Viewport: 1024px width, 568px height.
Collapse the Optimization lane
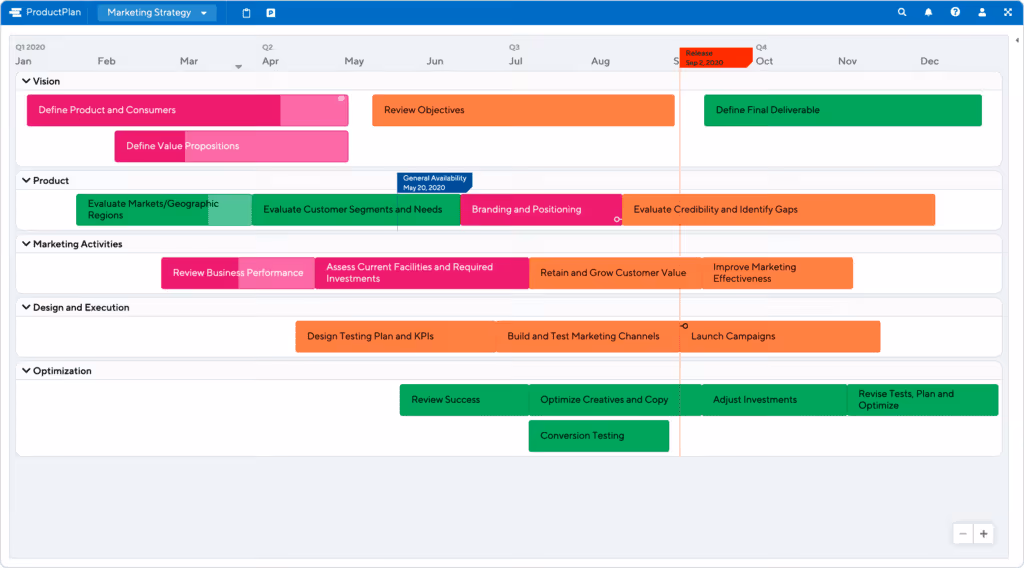coord(26,370)
